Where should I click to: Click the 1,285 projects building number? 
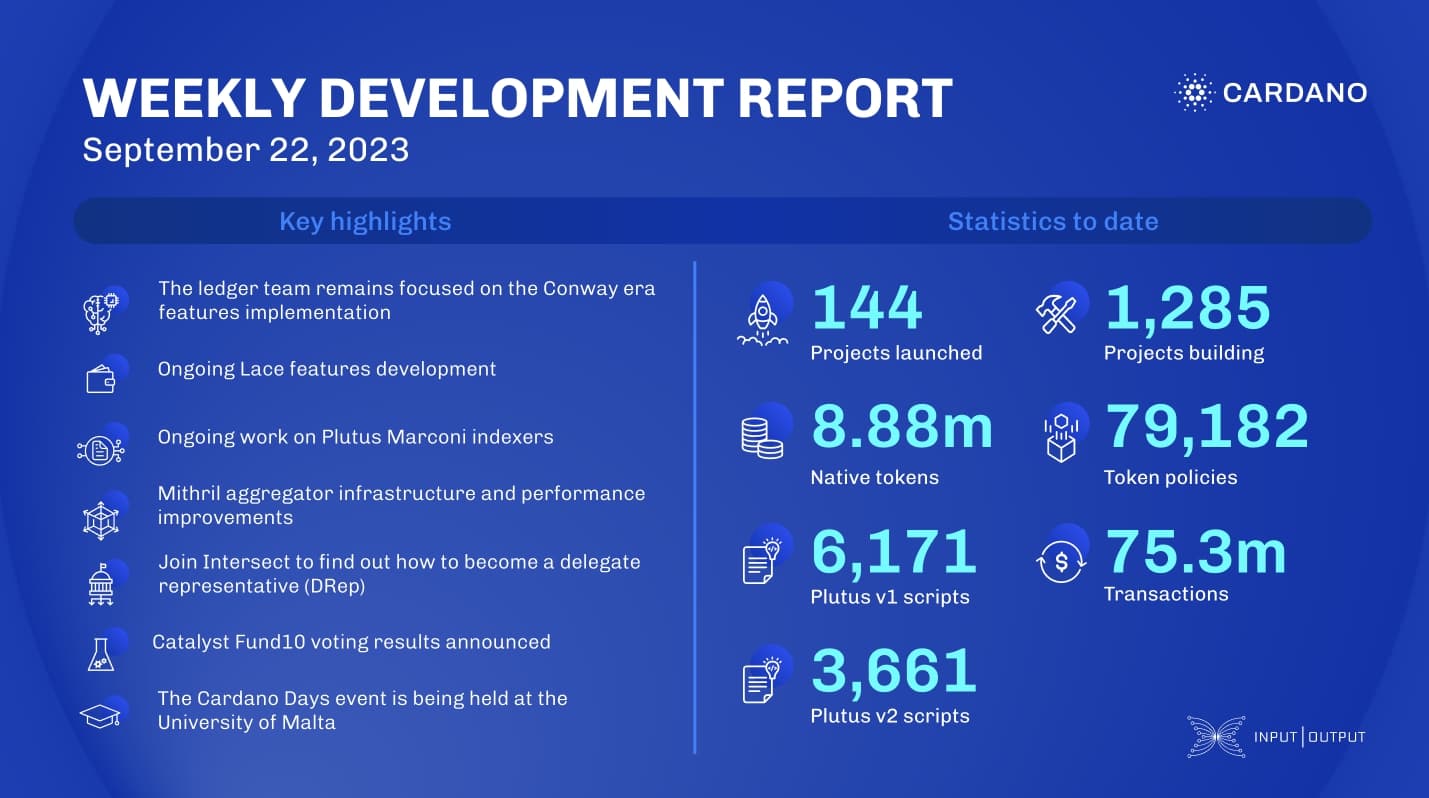1187,308
